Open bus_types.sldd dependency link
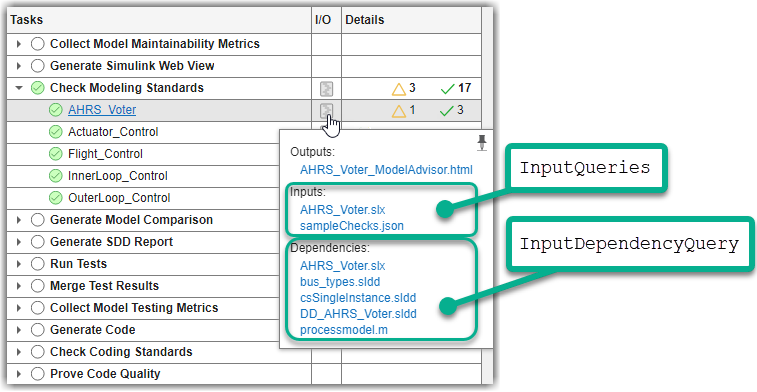The image size is (757, 392). tap(340, 282)
